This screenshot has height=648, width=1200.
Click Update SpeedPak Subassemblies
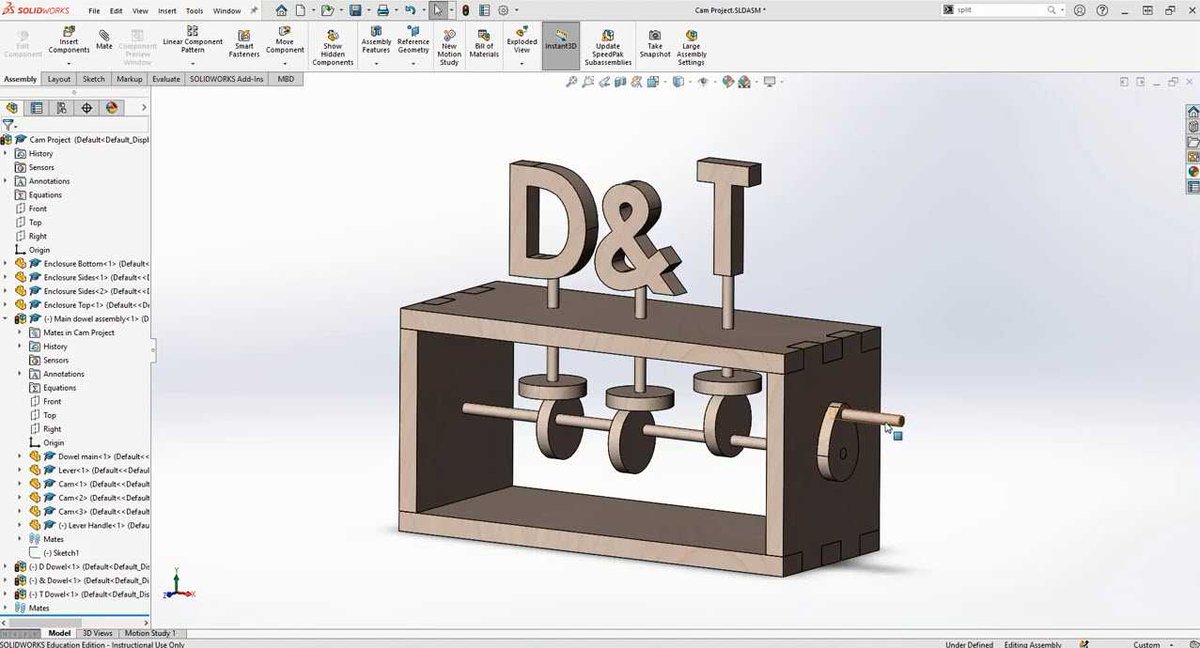[x=608, y=46]
